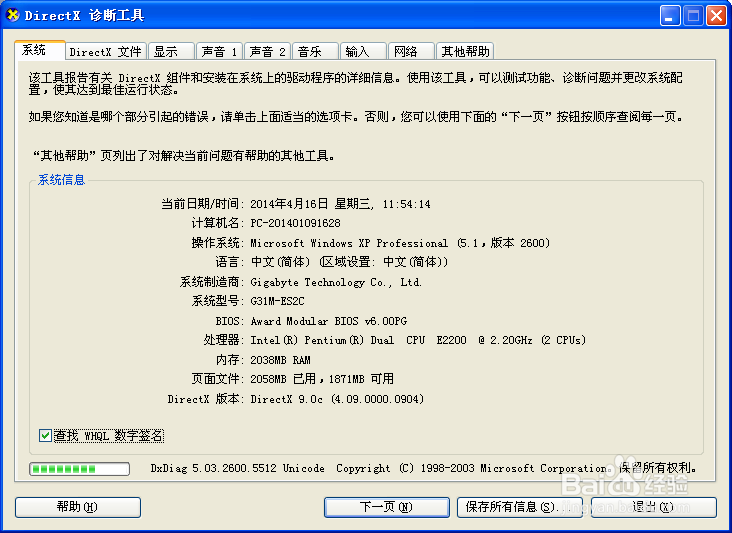Screen dimensions: 732x533
Task: Click the green progress bar
Action: pos(79,469)
